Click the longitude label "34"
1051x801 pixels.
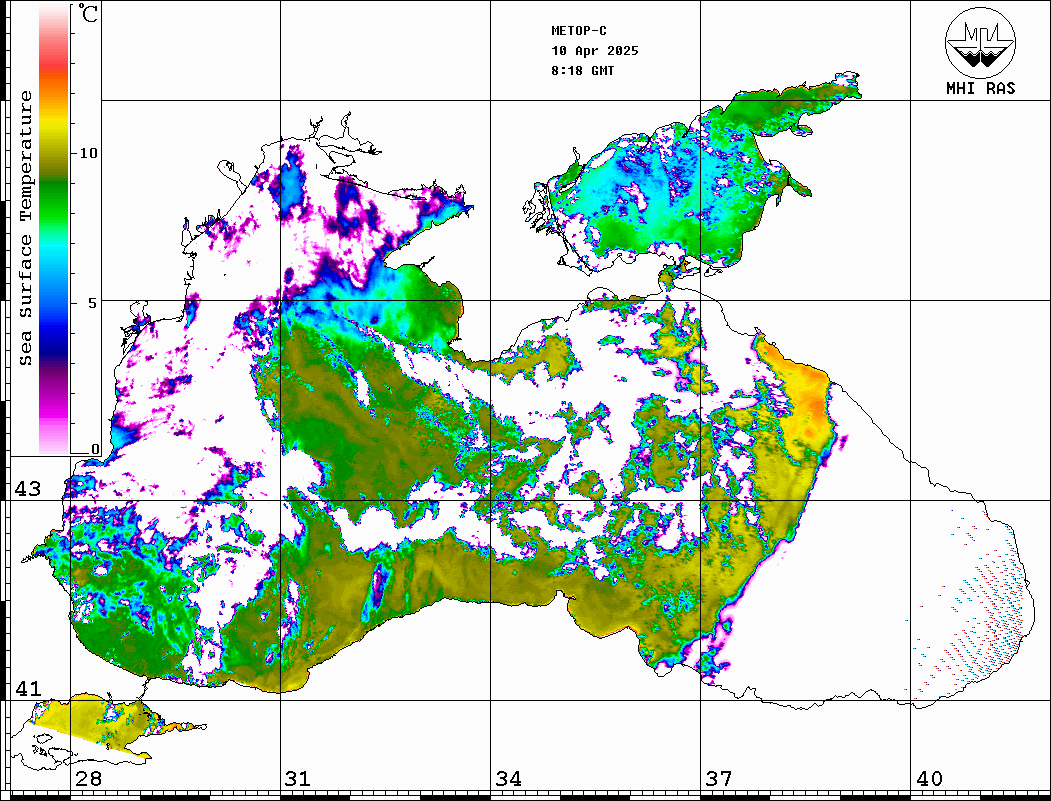click(x=508, y=778)
